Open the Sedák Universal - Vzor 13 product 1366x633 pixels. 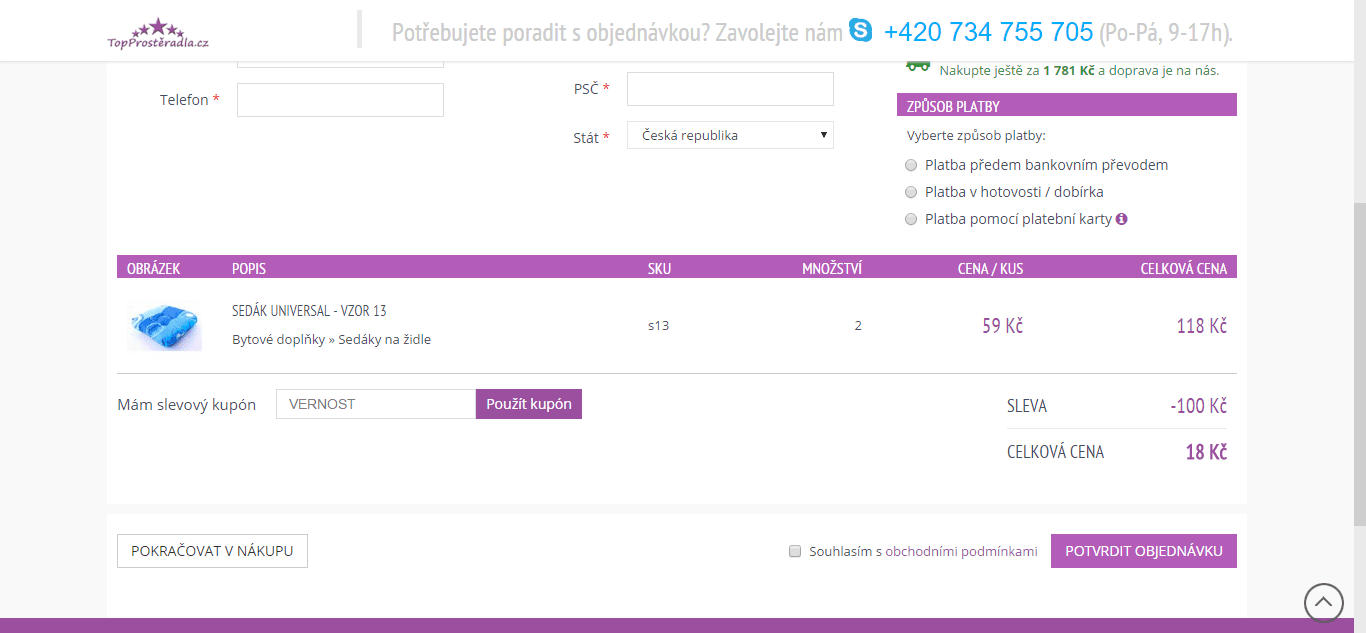(309, 311)
